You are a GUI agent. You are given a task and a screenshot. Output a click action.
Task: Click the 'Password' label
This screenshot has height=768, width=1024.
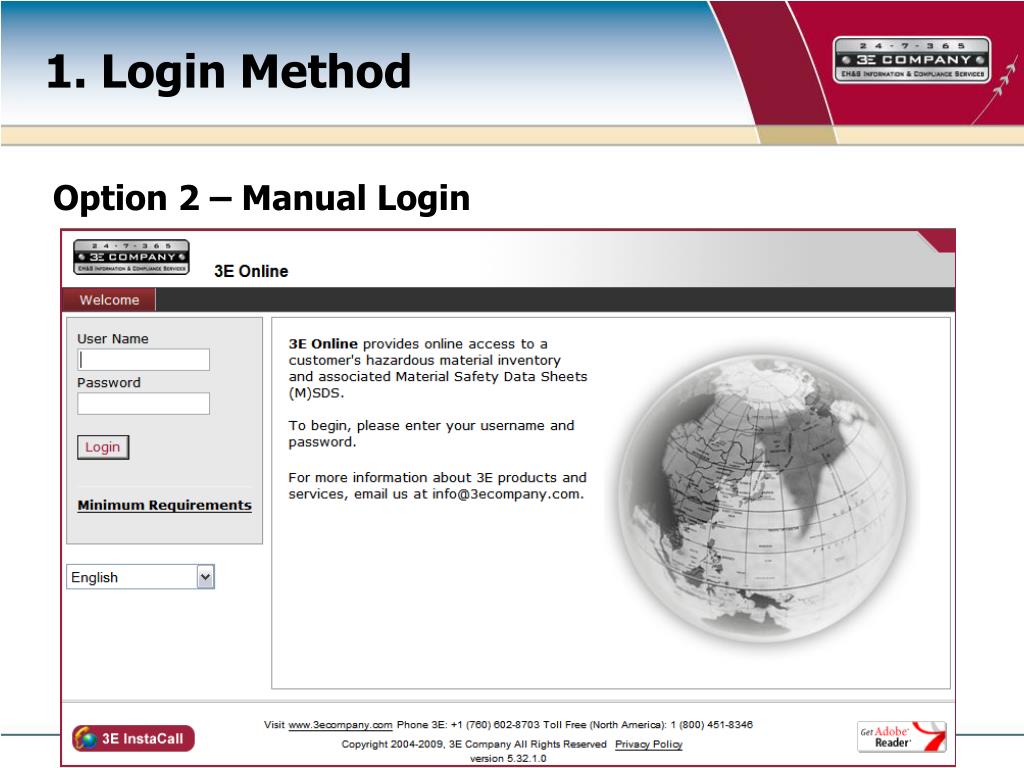[x=109, y=383]
